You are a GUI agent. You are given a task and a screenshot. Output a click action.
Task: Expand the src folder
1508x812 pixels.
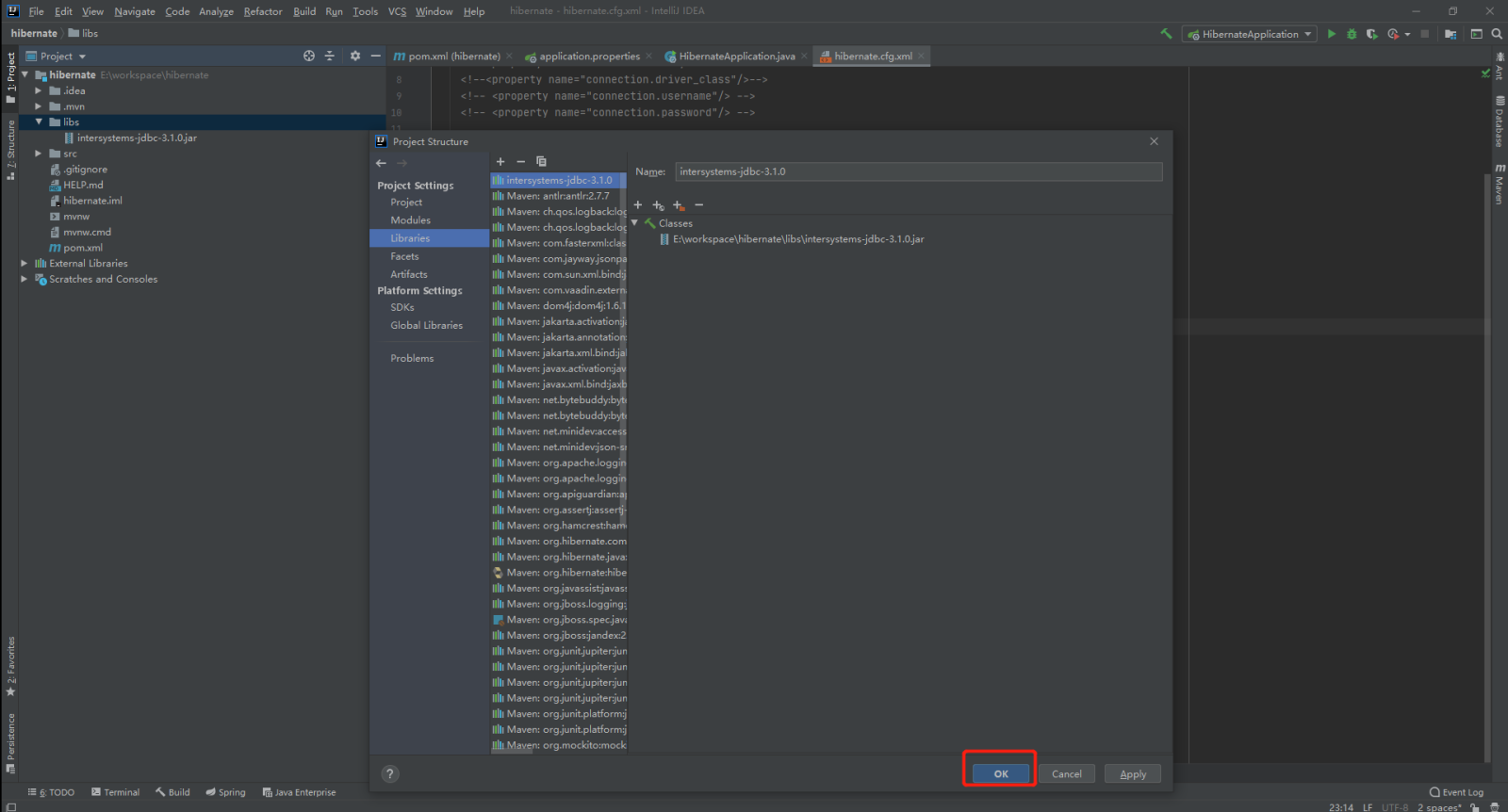(39, 154)
